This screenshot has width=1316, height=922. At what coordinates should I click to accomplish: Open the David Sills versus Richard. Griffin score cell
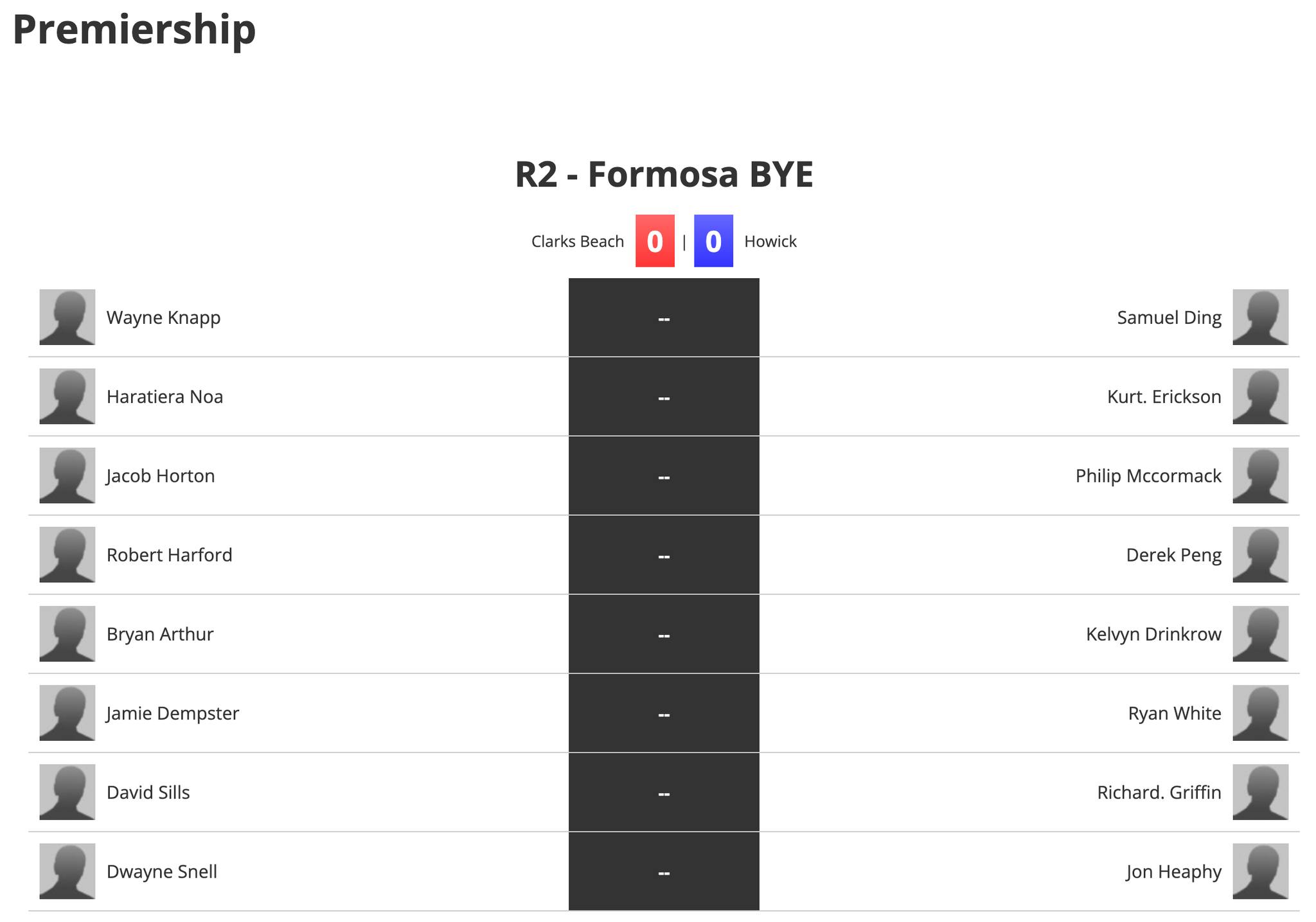point(664,792)
